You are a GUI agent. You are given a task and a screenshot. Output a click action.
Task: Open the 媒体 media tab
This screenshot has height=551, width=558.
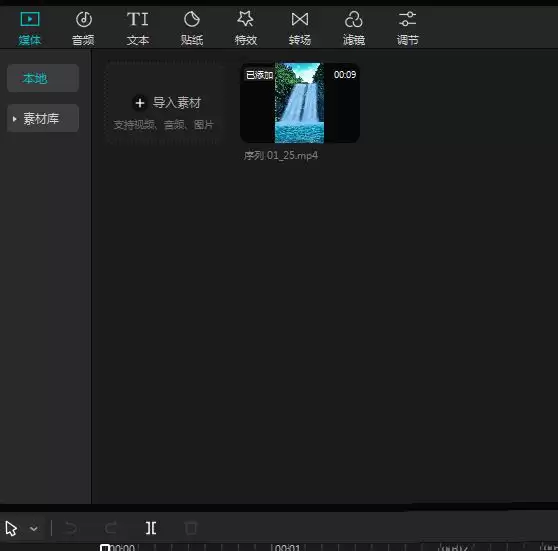click(30, 28)
